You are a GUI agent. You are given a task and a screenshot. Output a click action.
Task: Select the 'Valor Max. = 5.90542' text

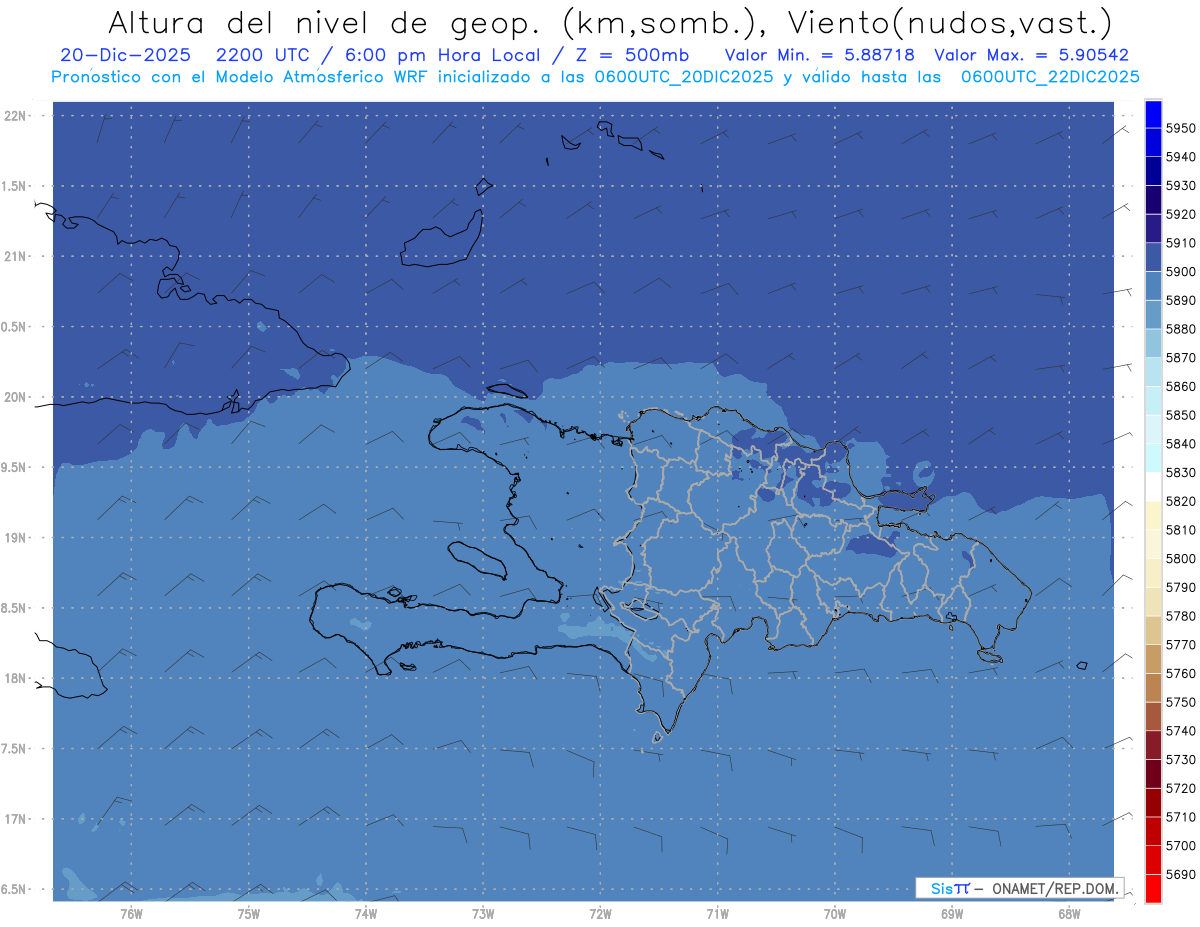(1031, 55)
